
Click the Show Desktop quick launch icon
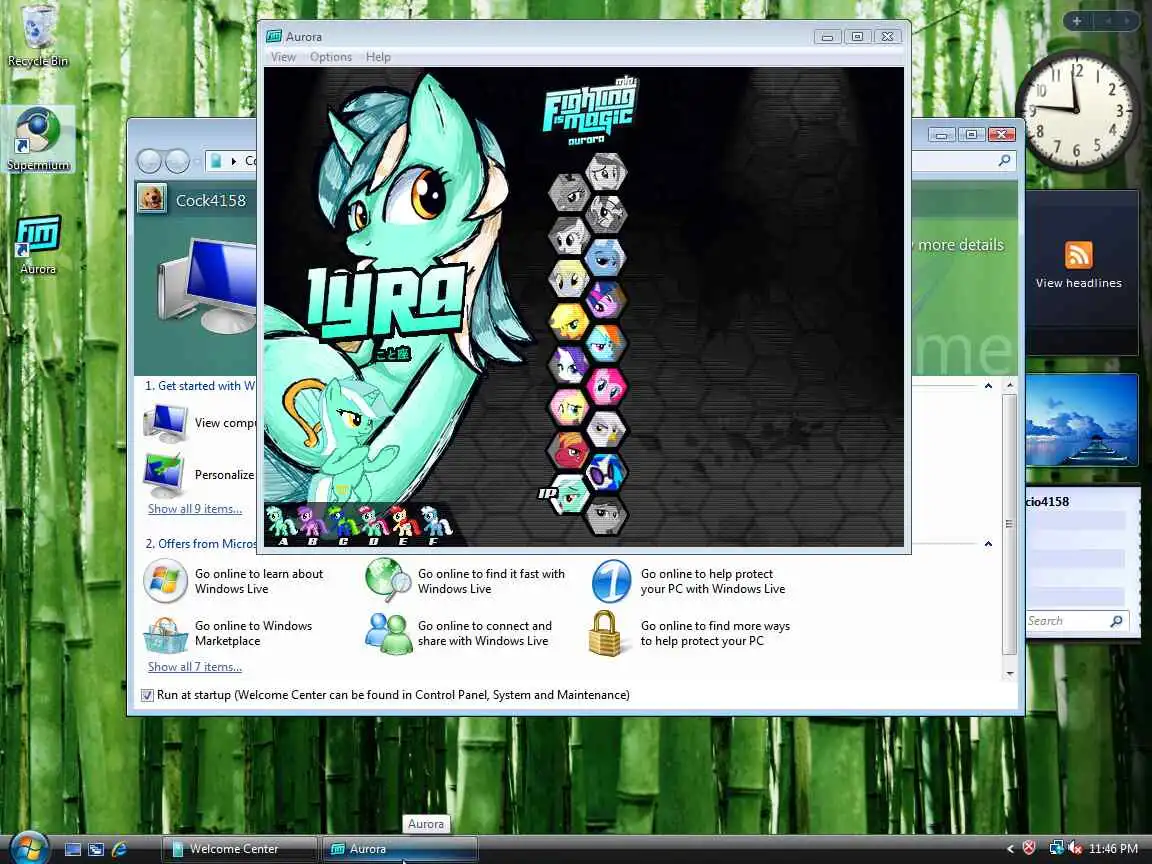[x=73, y=849]
